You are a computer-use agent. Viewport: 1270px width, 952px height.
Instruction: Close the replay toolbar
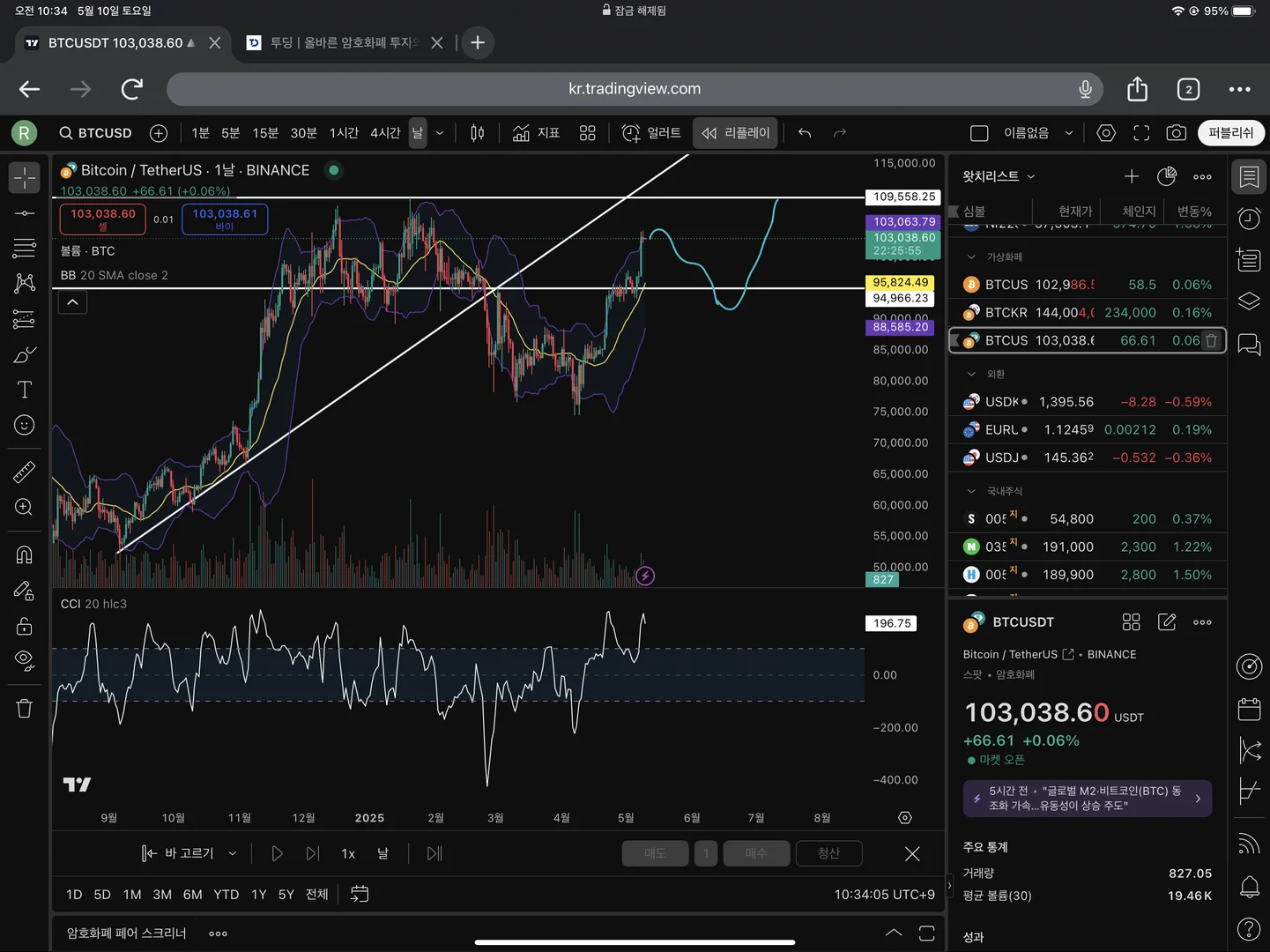tap(912, 853)
